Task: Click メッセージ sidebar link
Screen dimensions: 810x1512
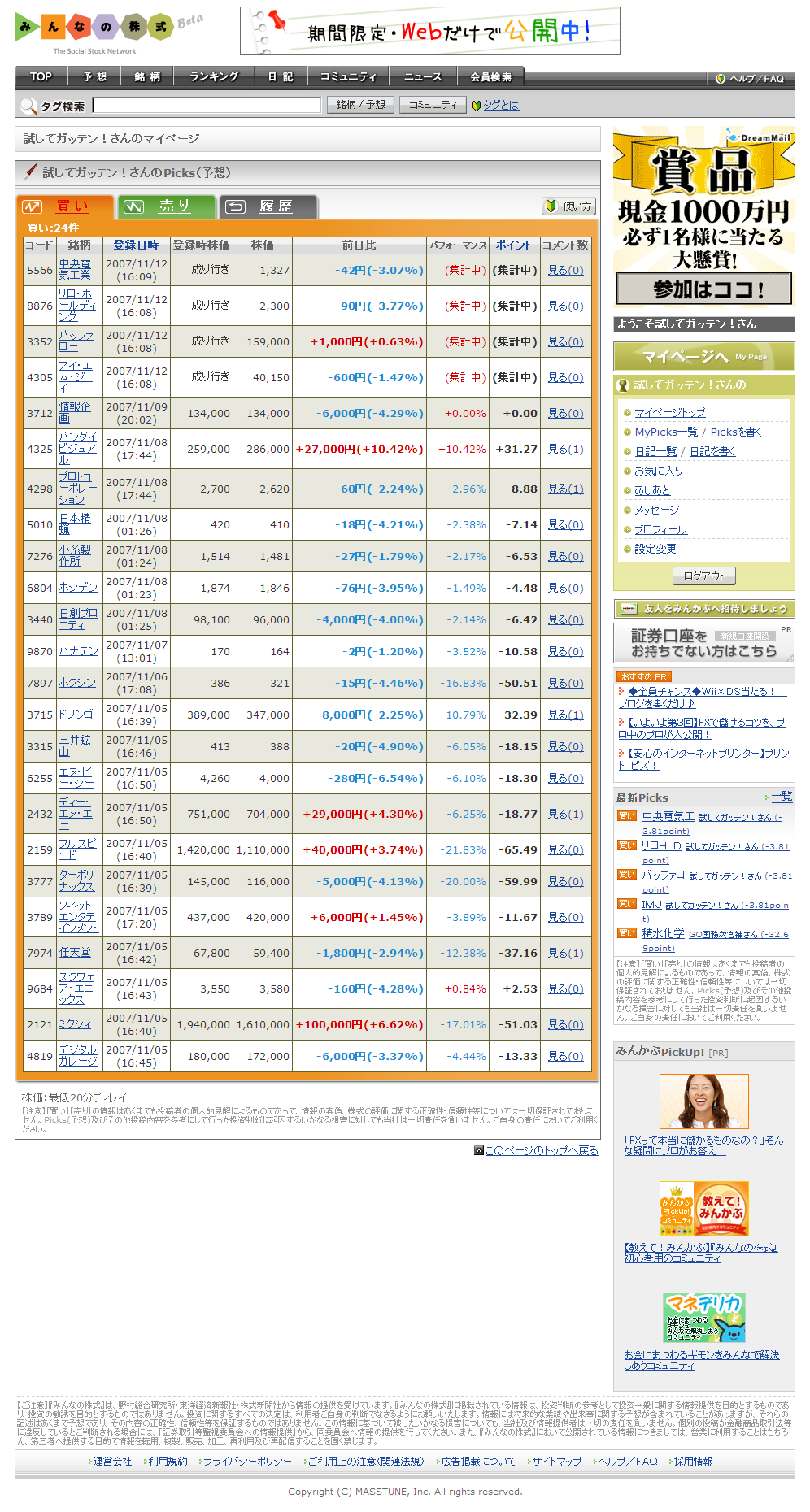Action: (x=657, y=510)
